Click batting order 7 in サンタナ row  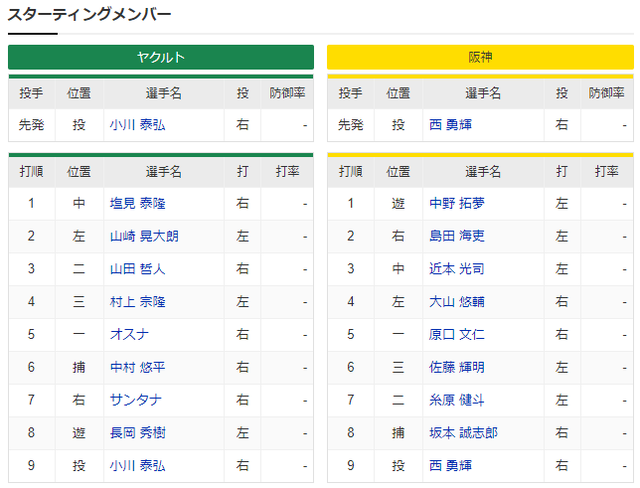click(31, 400)
